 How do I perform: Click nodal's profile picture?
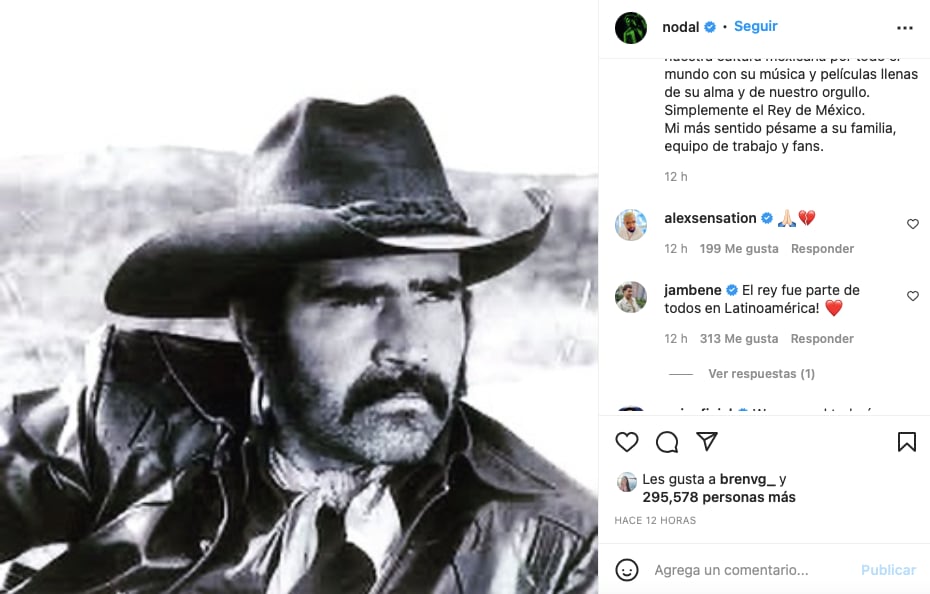pyautogui.click(x=631, y=28)
